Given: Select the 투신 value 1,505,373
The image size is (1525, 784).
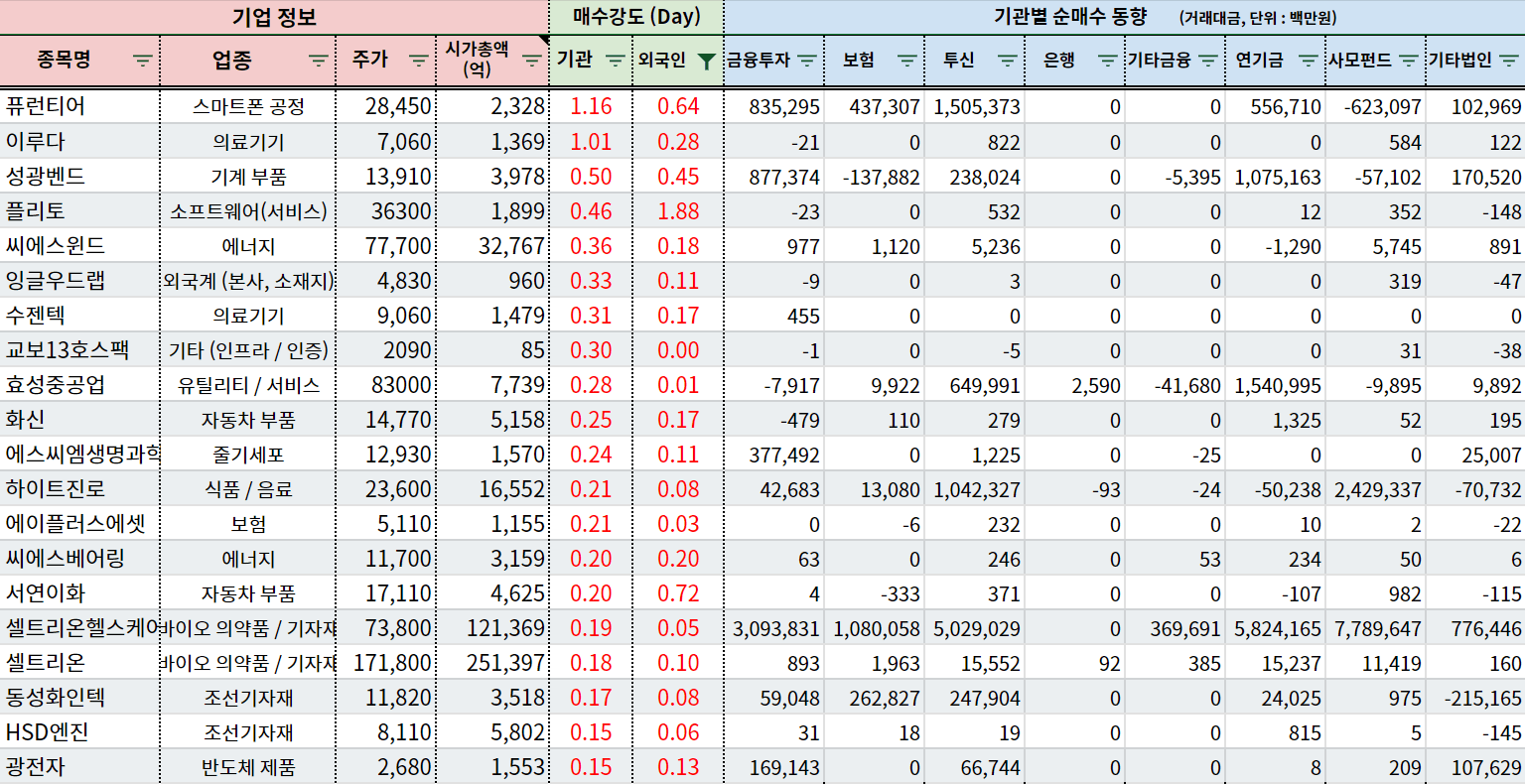Looking at the screenshot, I should click(975, 106).
